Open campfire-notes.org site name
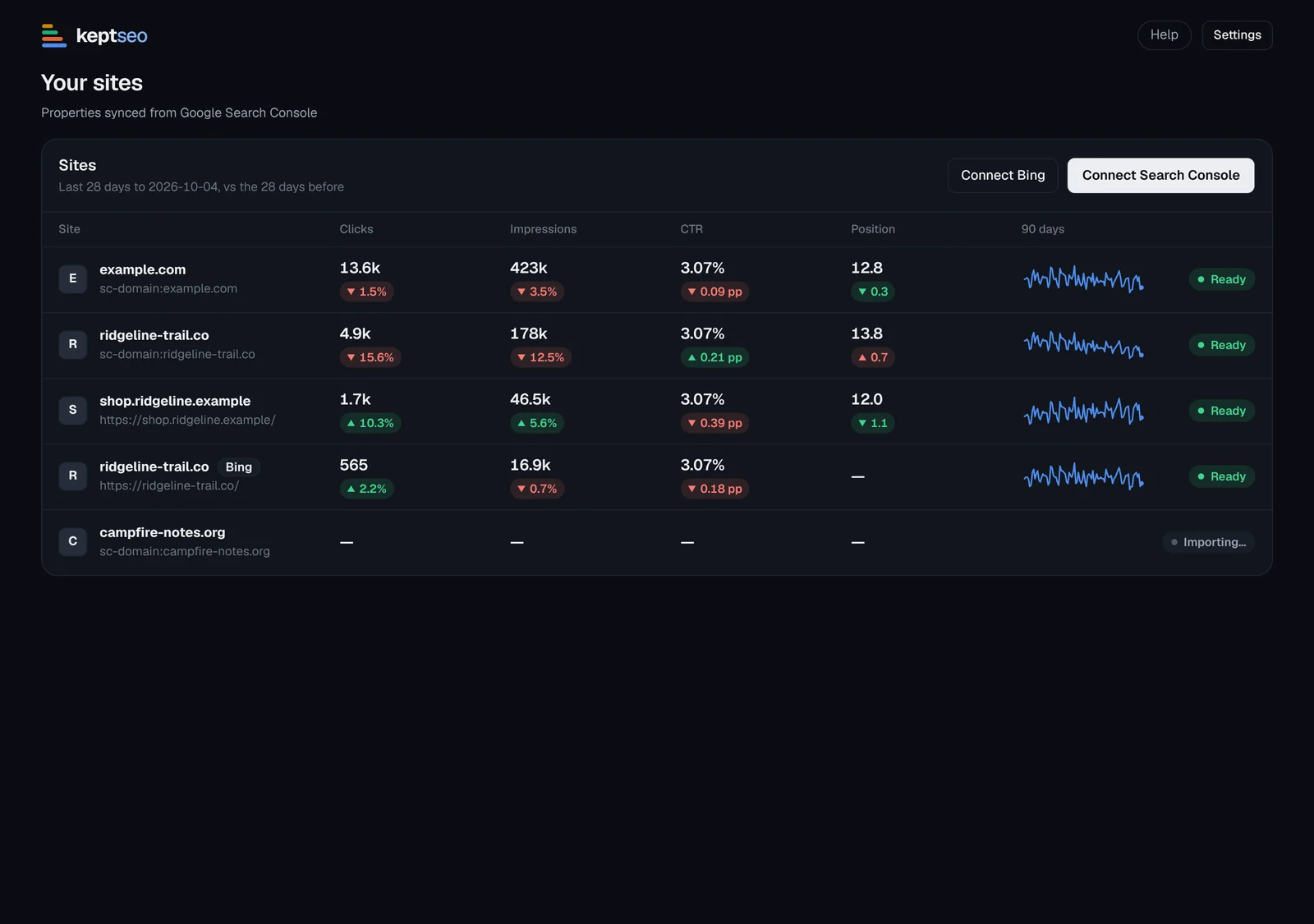The width and height of the screenshot is (1314, 924). pyautogui.click(x=163, y=532)
